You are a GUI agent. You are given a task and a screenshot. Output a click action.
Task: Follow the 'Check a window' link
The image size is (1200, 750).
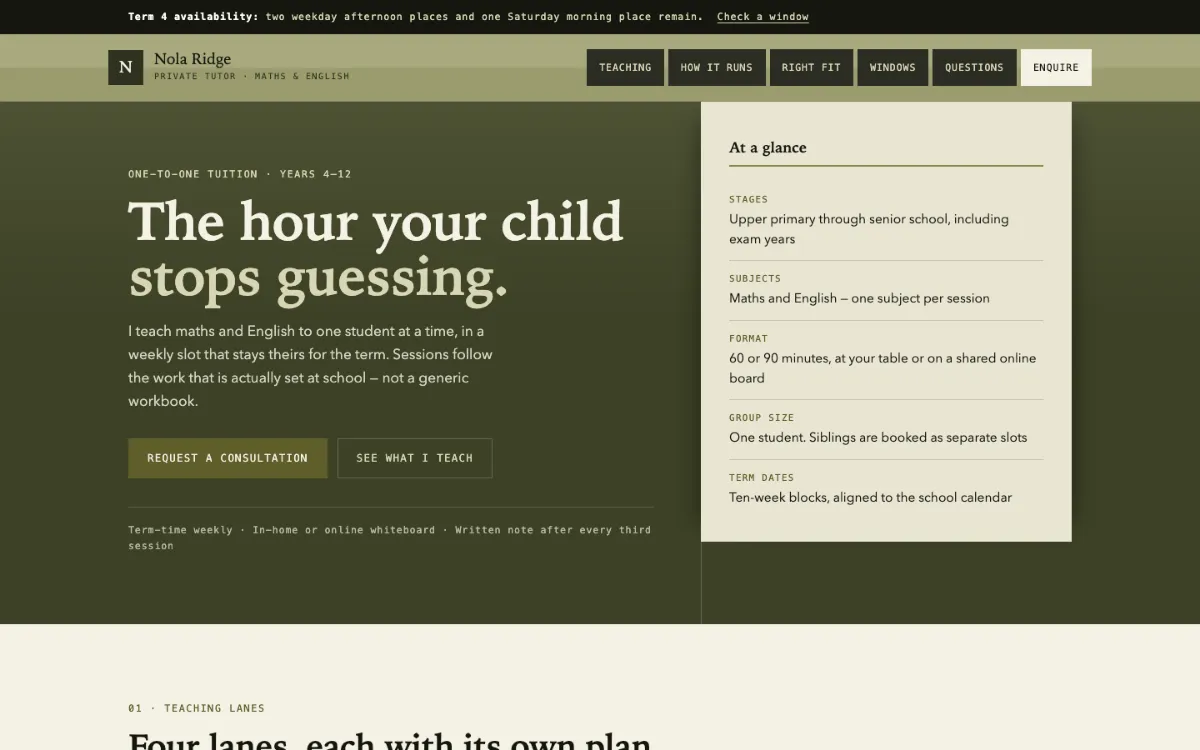[763, 17]
